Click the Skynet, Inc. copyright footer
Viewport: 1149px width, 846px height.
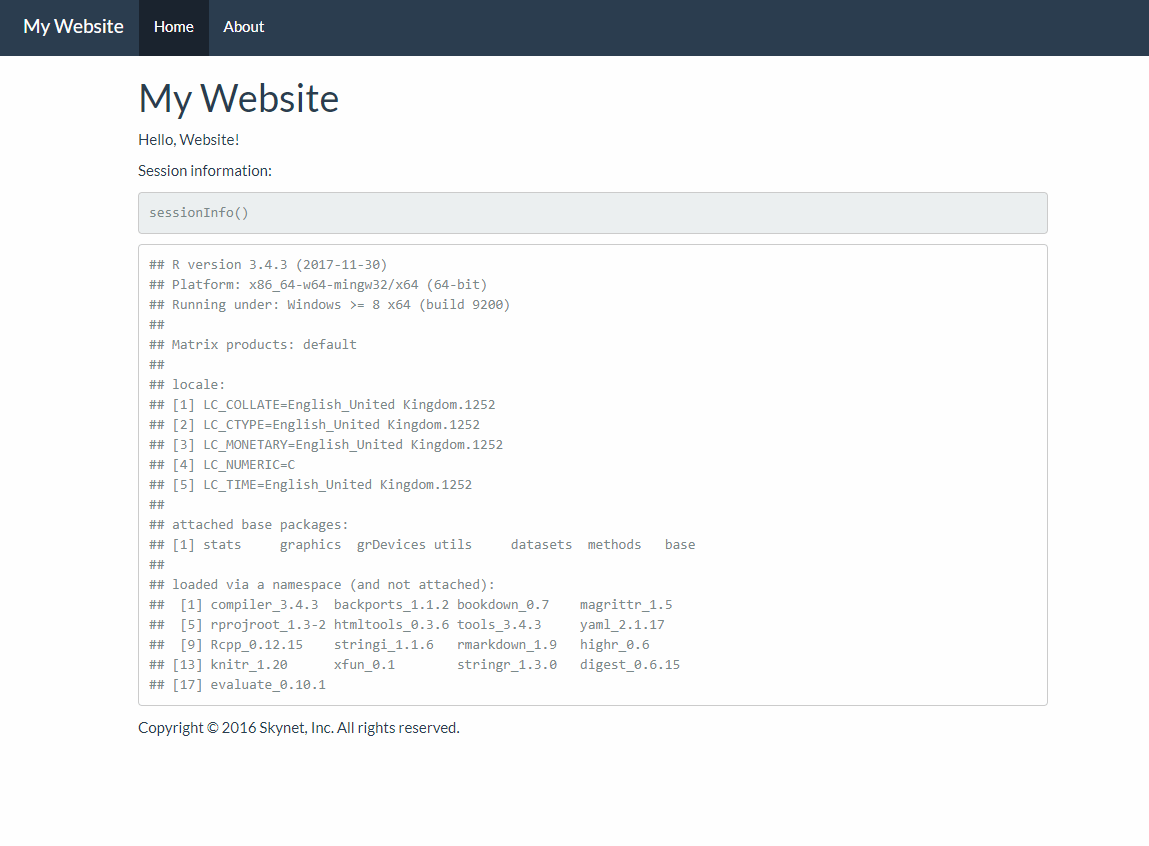tap(298, 727)
